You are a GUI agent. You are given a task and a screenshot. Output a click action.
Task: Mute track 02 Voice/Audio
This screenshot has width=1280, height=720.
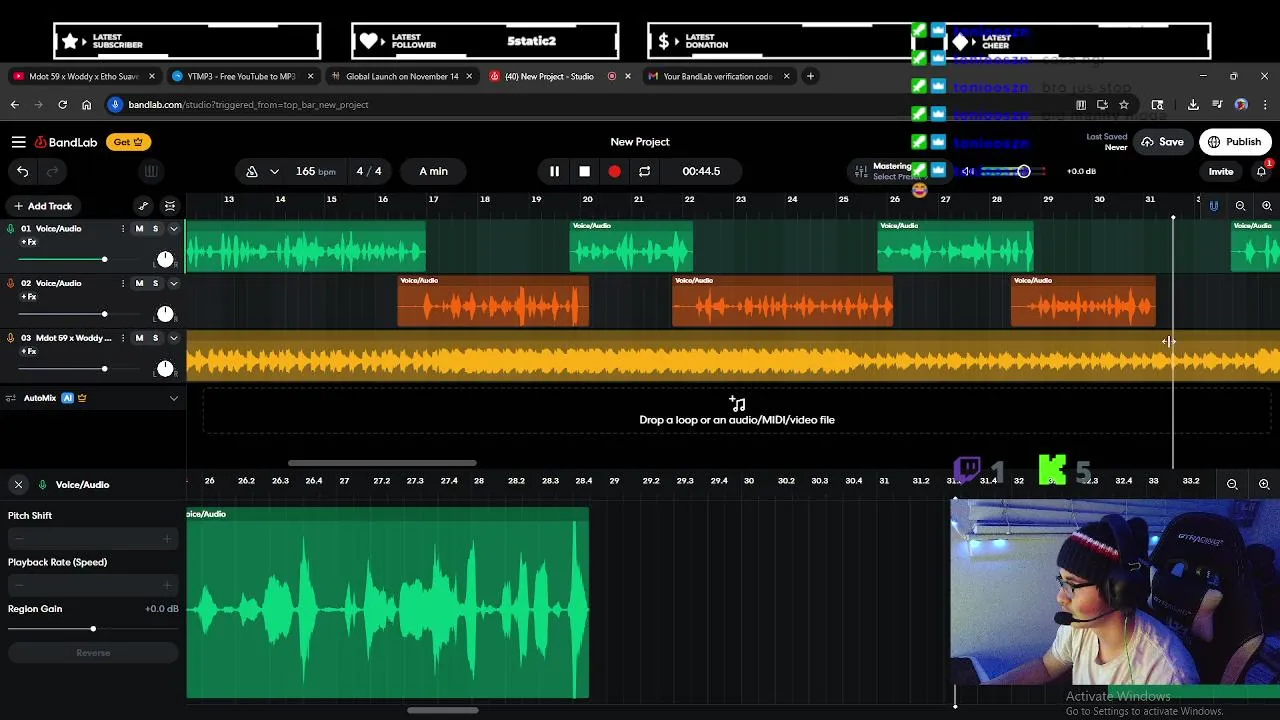coord(139,284)
